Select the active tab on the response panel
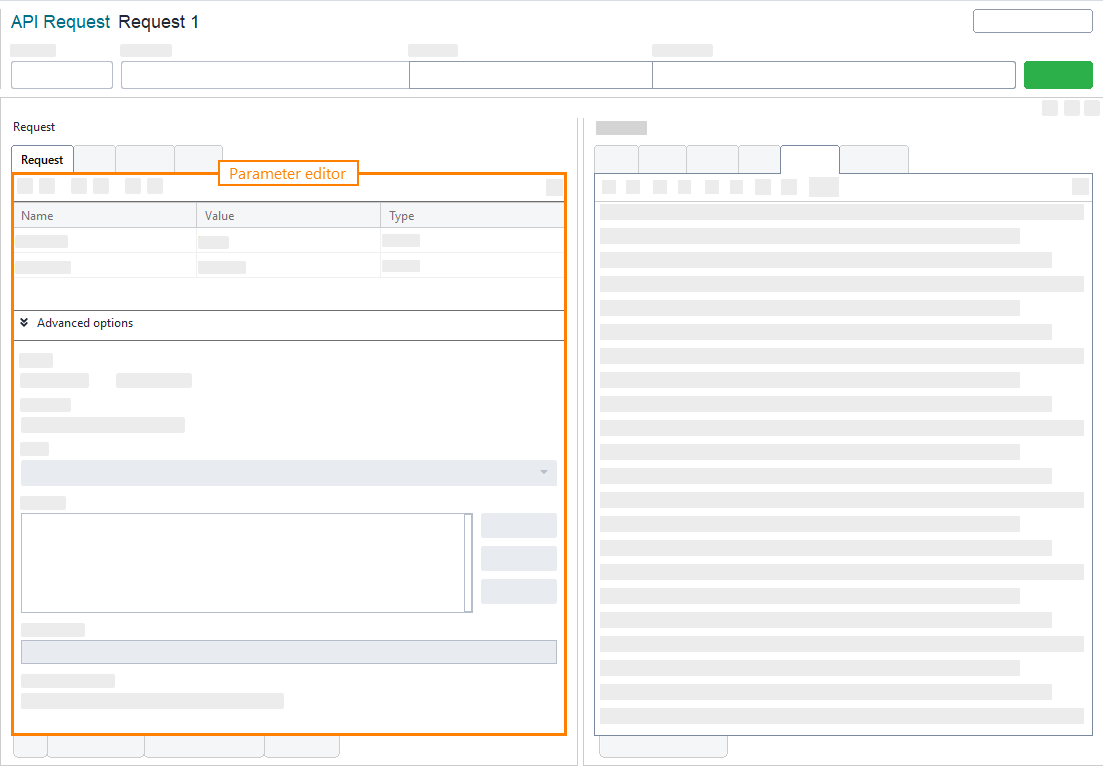1103x766 pixels. 809,158
